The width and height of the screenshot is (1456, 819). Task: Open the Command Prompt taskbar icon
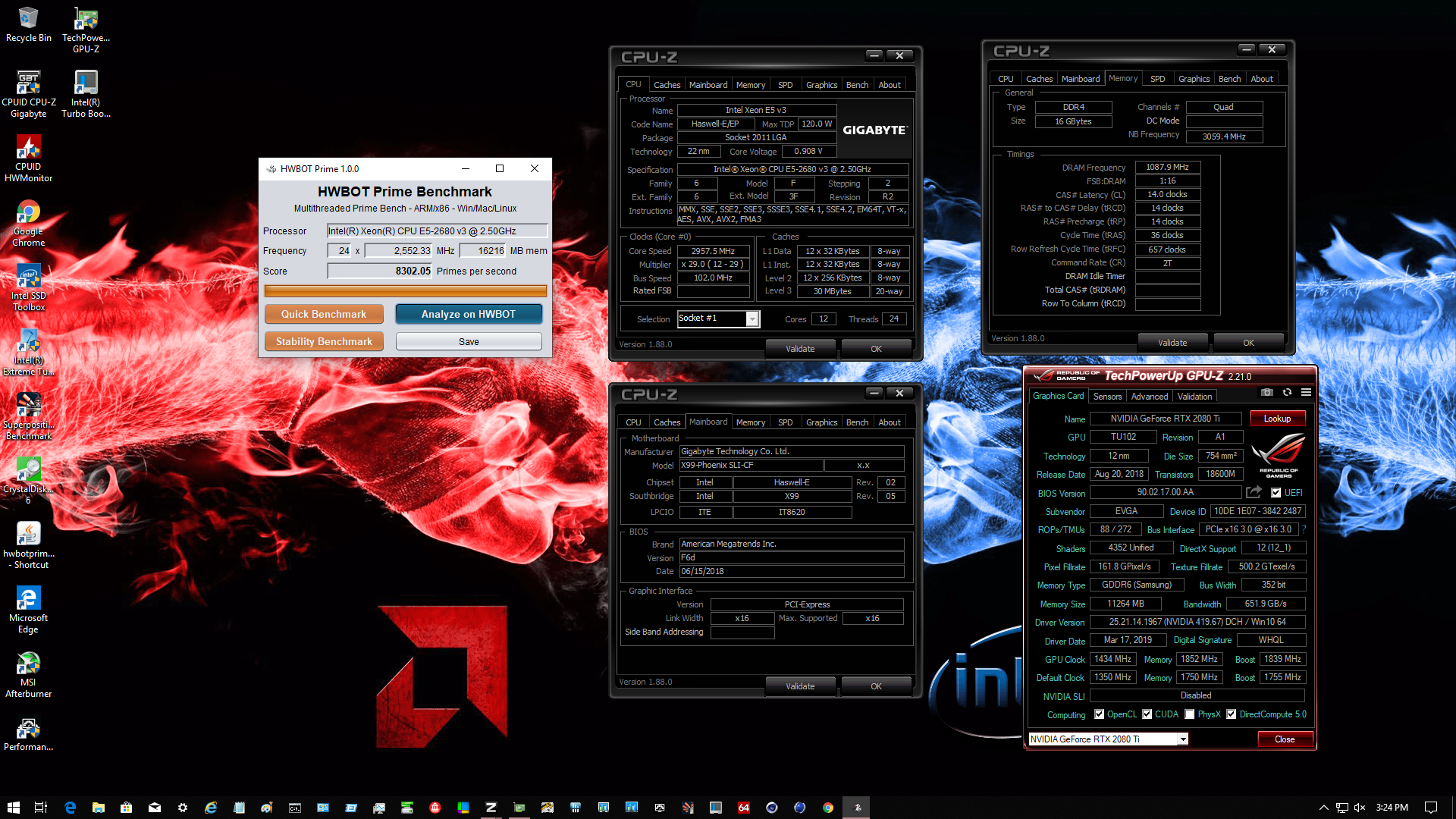(x=294, y=808)
